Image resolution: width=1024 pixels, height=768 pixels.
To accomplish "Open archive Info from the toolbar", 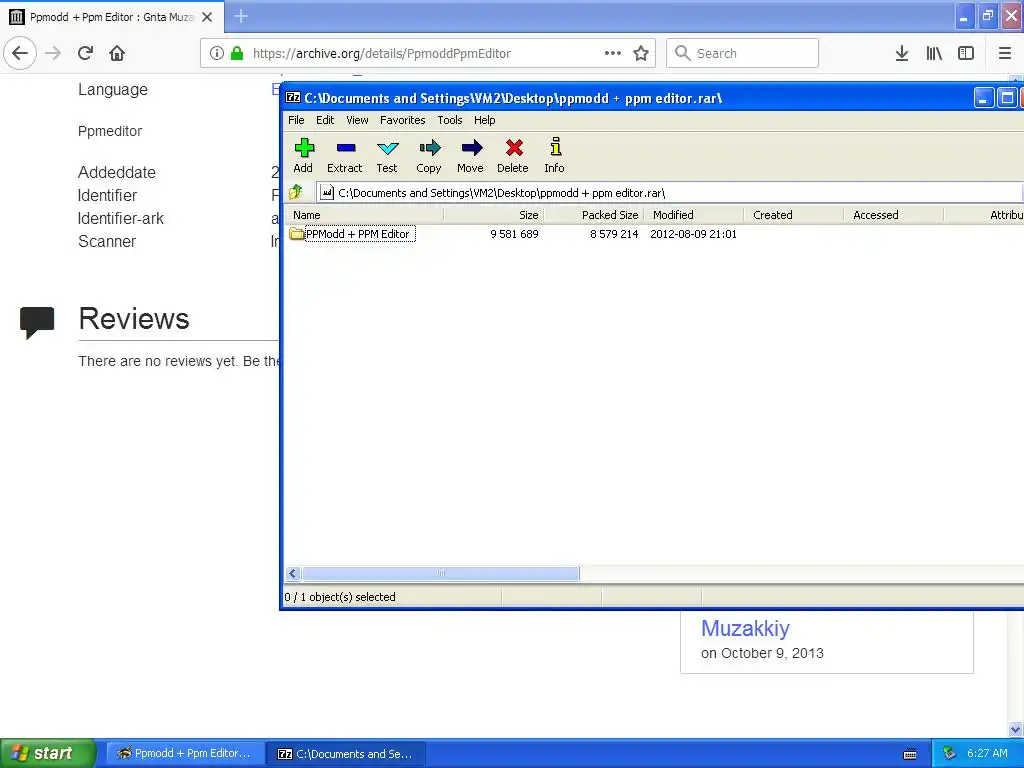I will (554, 156).
